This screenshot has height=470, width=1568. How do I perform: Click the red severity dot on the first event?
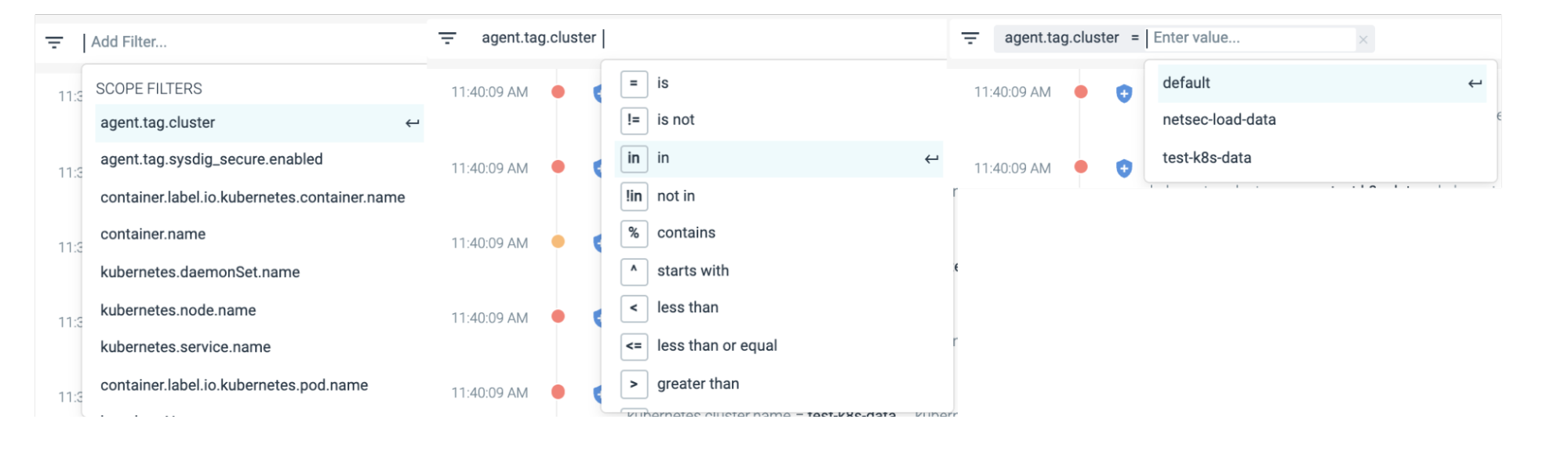tap(558, 92)
